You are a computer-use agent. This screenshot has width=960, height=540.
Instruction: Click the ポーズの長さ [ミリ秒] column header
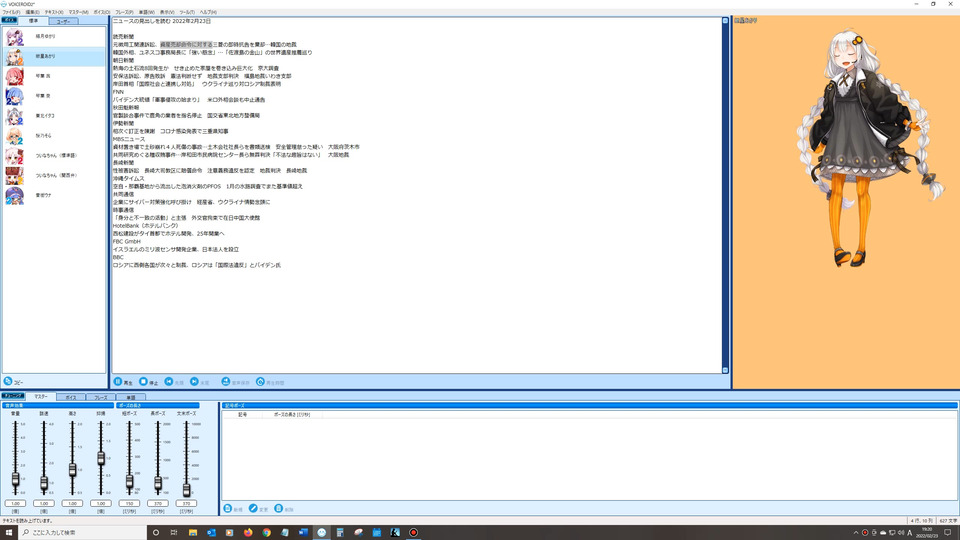click(291, 414)
